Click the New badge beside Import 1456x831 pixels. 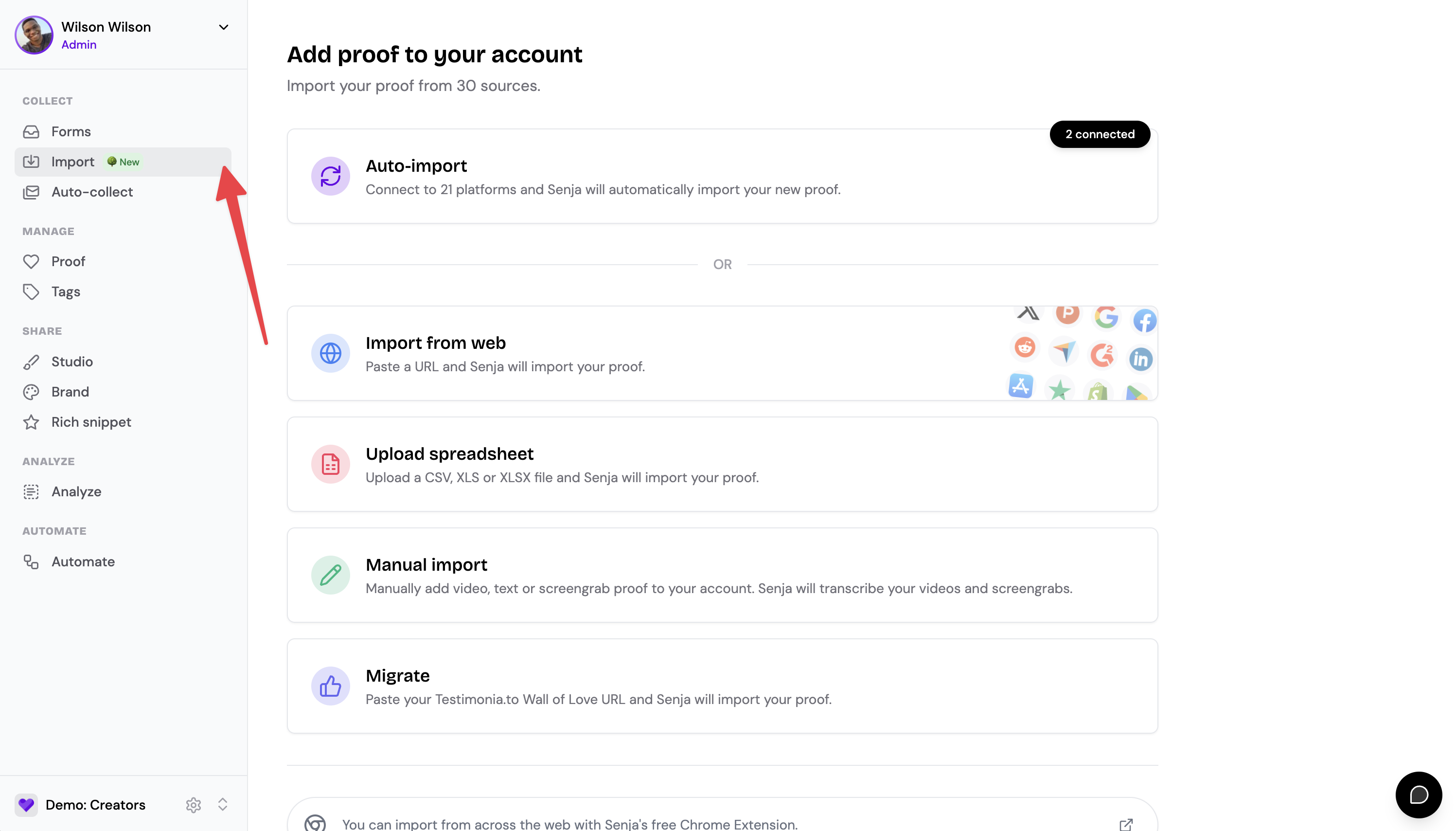[123, 162]
